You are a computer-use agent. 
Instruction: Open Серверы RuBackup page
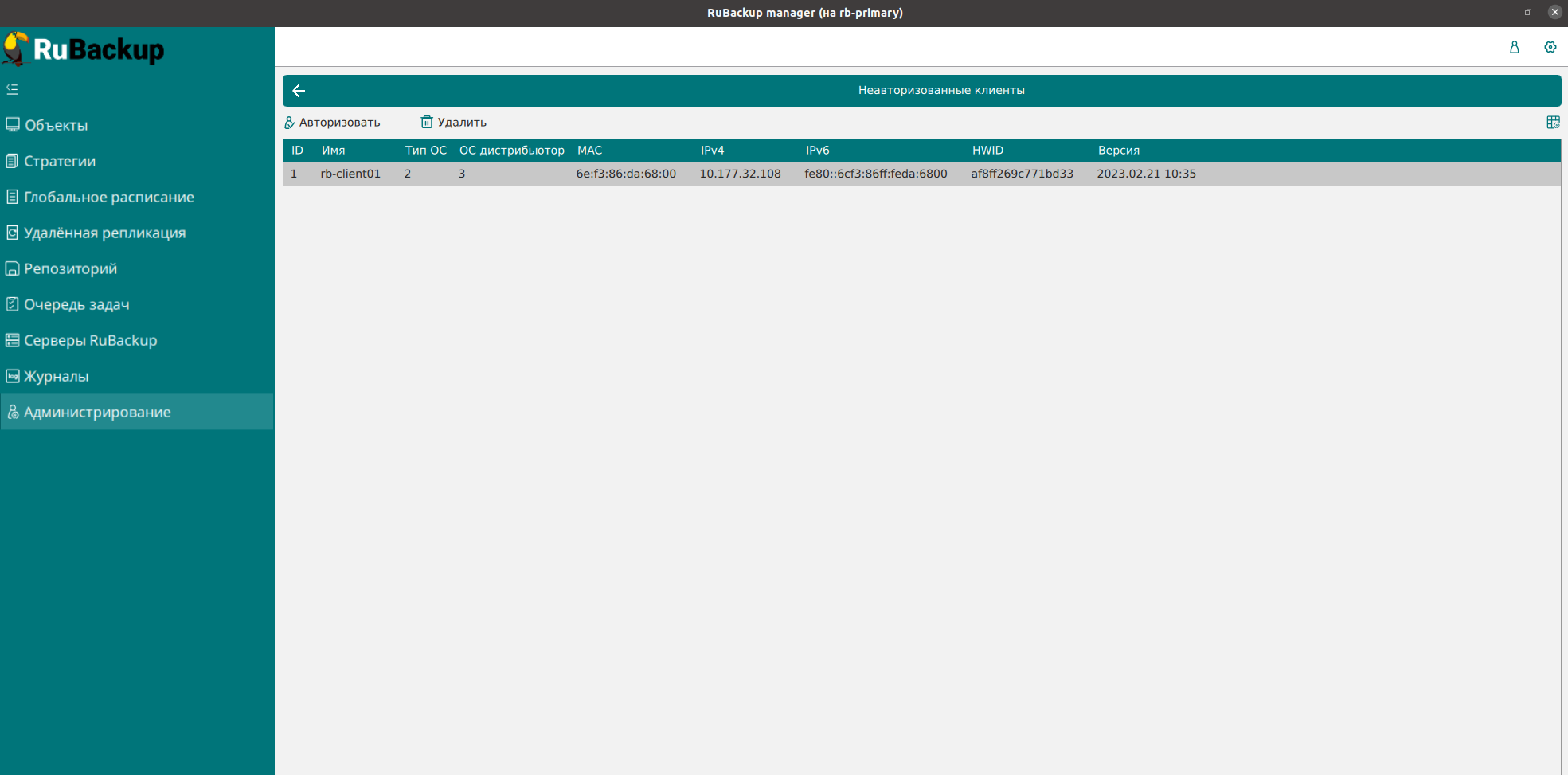click(x=90, y=340)
